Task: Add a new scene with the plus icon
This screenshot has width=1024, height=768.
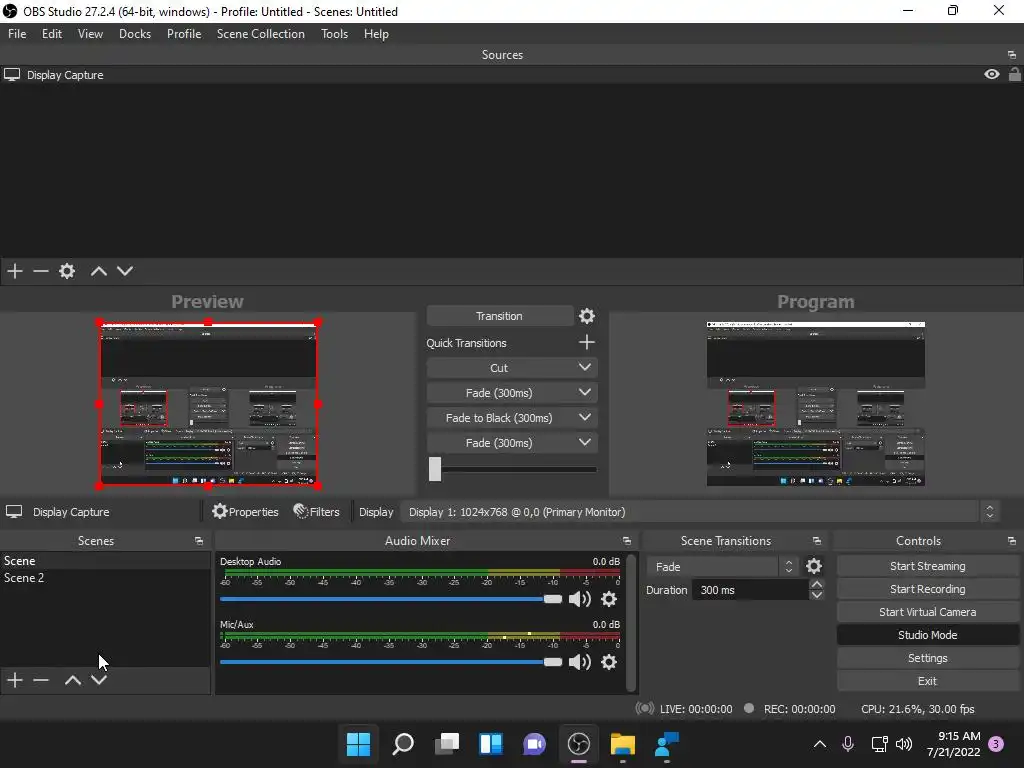Action: pyautogui.click(x=15, y=680)
